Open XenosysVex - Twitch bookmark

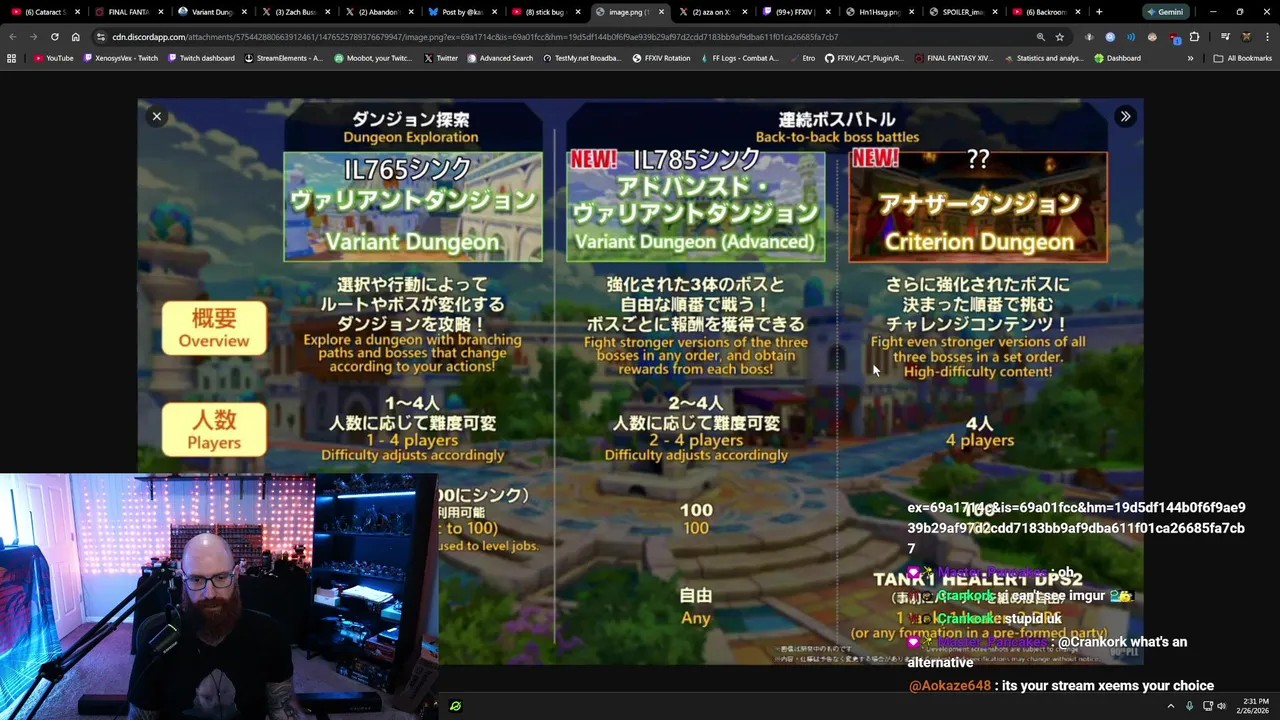[x=121, y=58]
